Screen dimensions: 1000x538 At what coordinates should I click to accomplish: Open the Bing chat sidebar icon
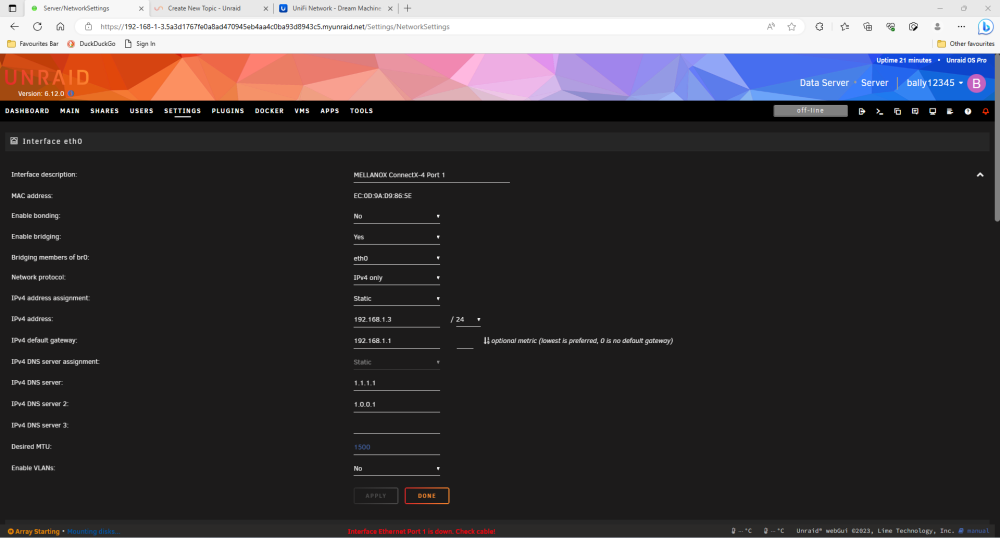[x=985, y=26]
